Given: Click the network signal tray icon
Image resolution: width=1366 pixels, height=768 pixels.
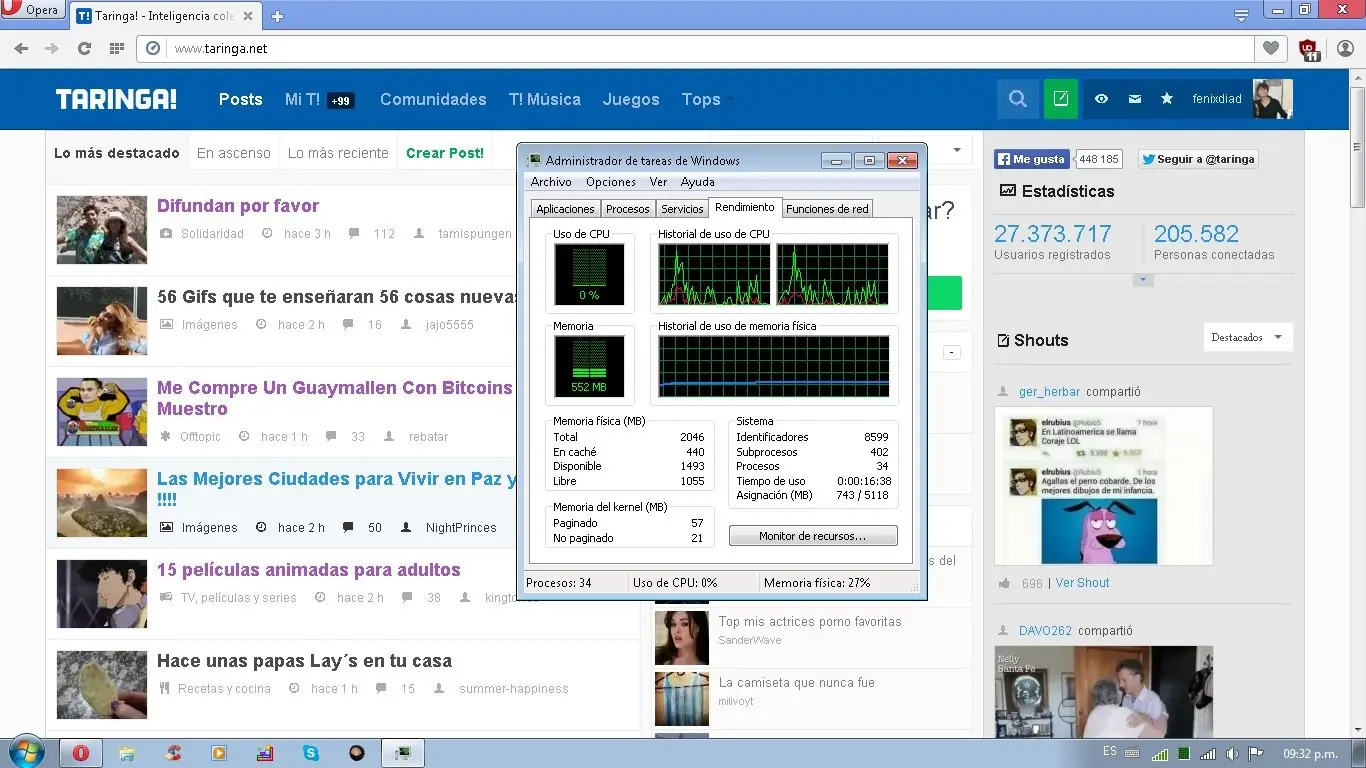Looking at the screenshot, I should pos(1208,753).
